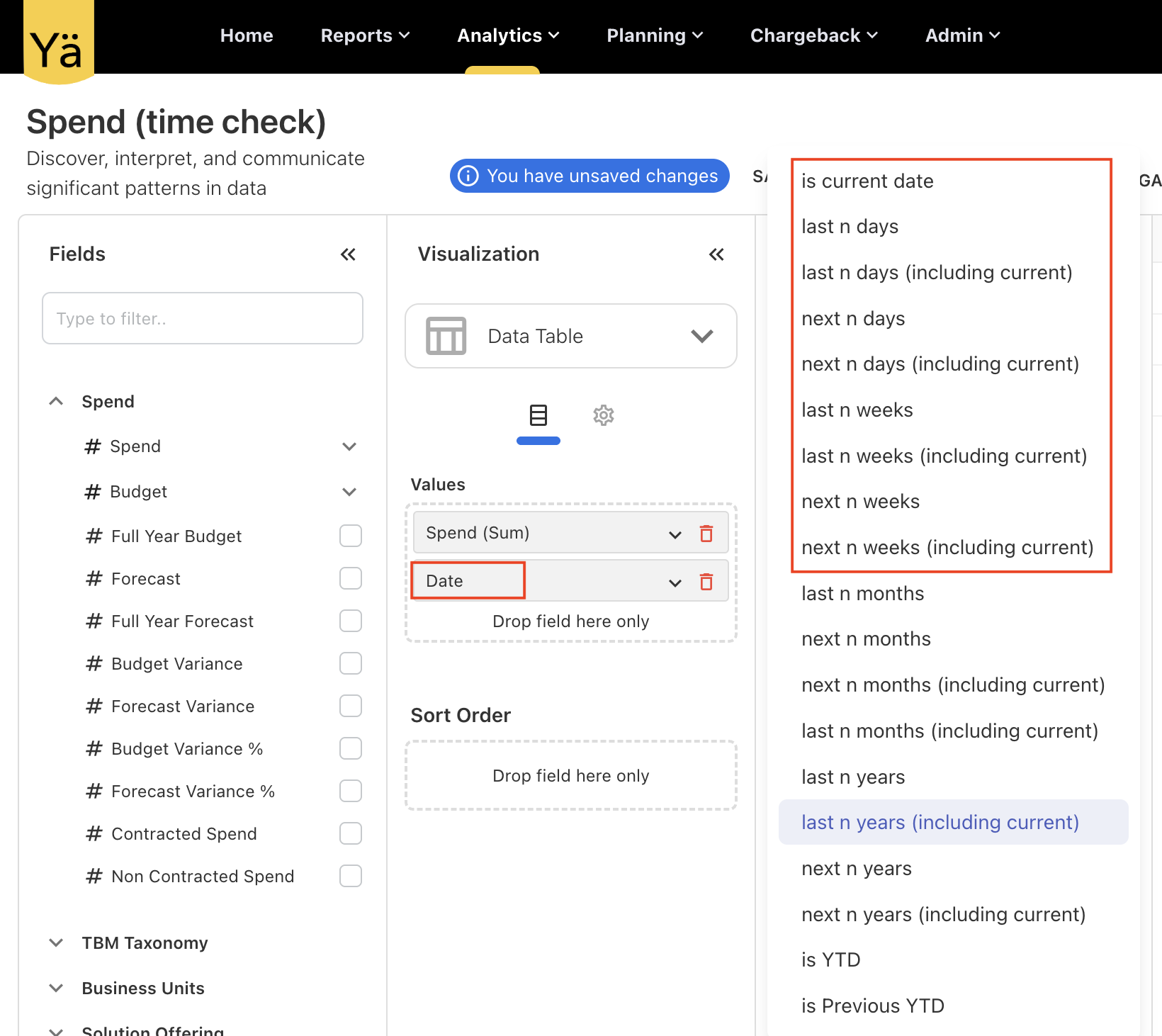Open visualization settings gear icon

point(603,415)
